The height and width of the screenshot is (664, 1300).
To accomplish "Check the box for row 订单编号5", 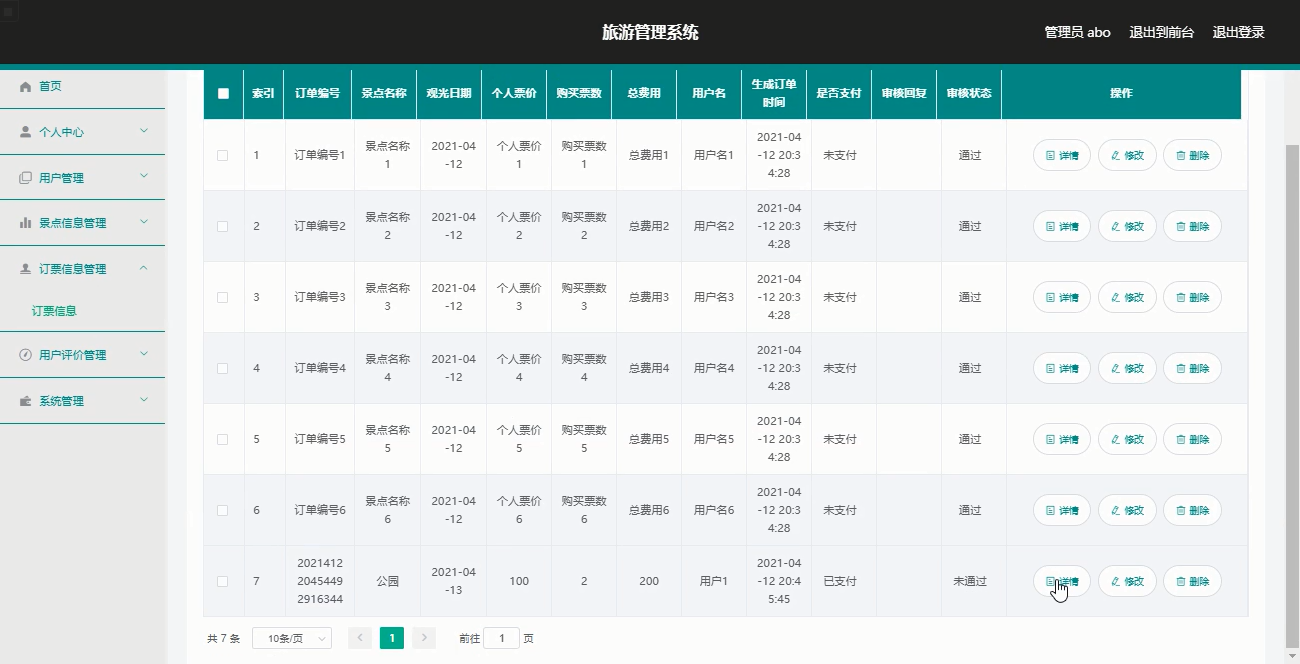I will pos(223,439).
